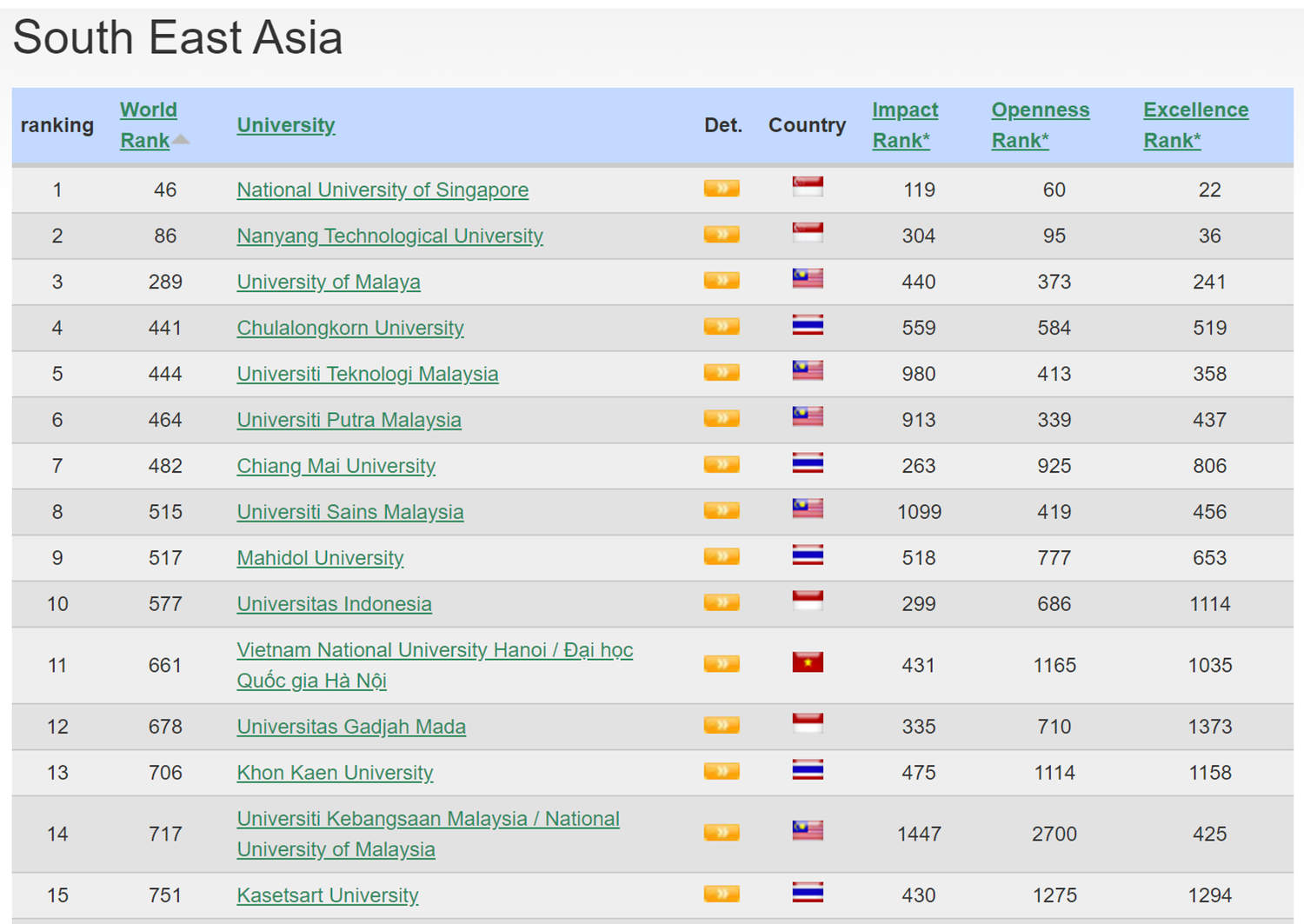Viewport: 1304px width, 924px height.
Task: Click details arrow icon for Mahidol University
Action: 722,557
